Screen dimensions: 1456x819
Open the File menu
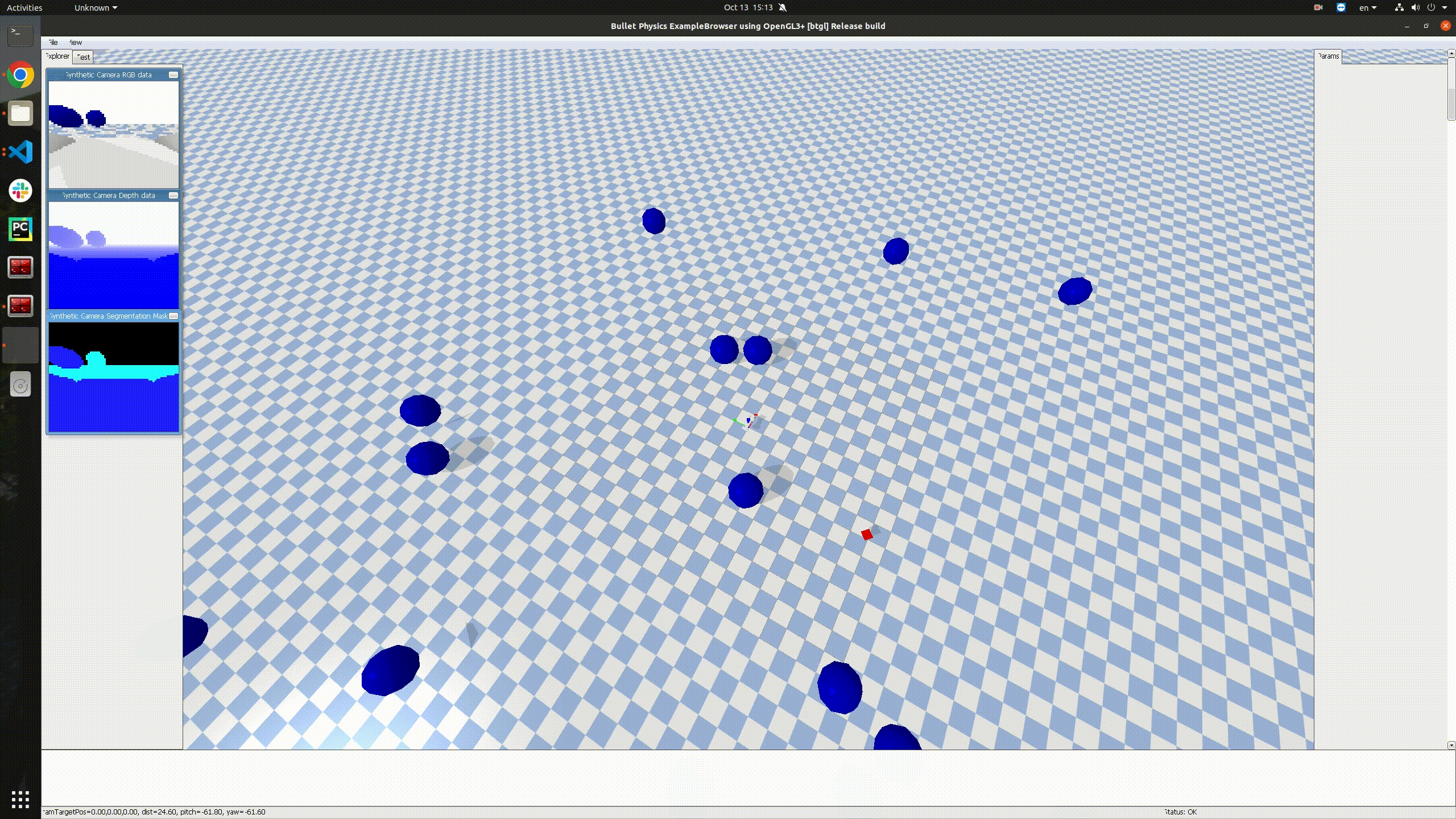point(53,42)
